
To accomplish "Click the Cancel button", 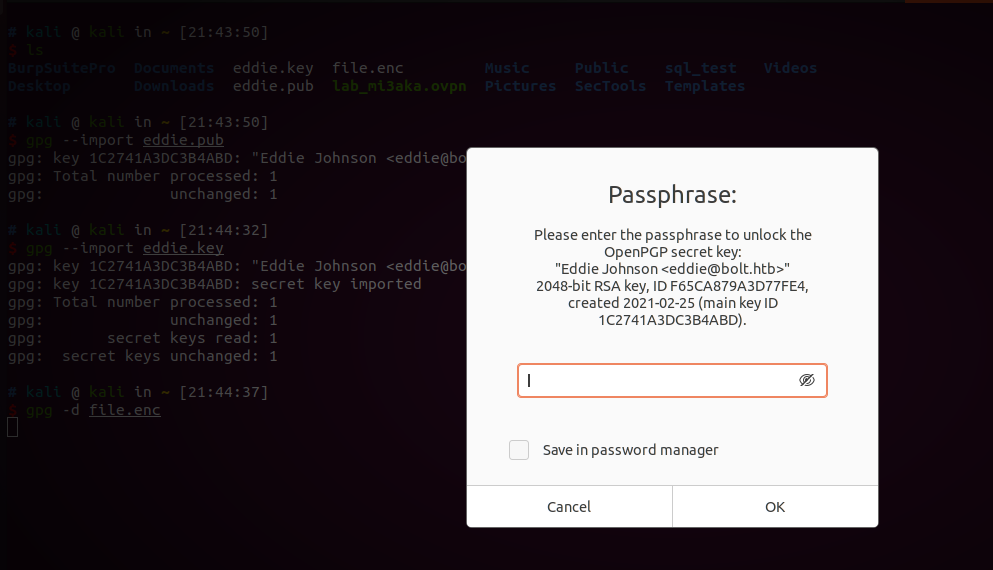I will [569, 507].
